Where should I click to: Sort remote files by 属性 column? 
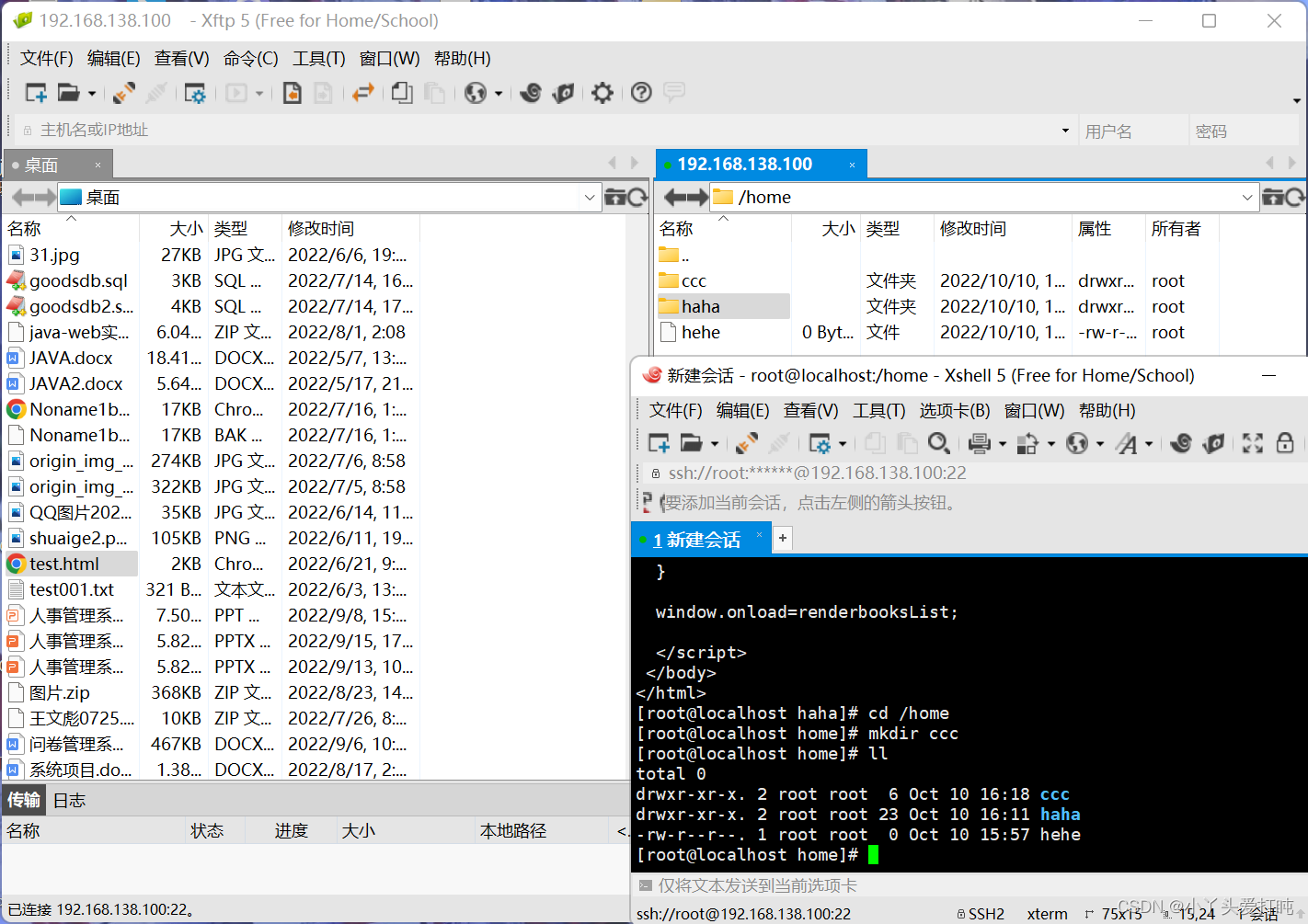tap(1108, 228)
